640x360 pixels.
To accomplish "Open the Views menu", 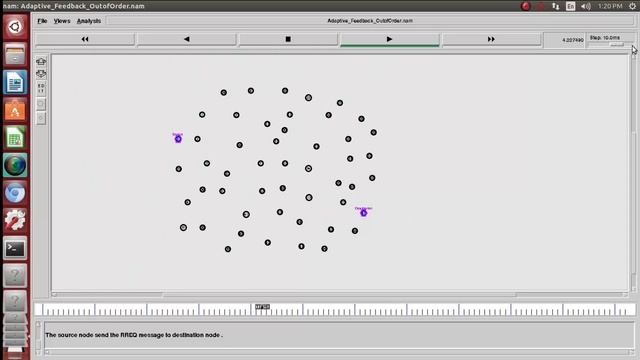I will pyautogui.click(x=62, y=21).
